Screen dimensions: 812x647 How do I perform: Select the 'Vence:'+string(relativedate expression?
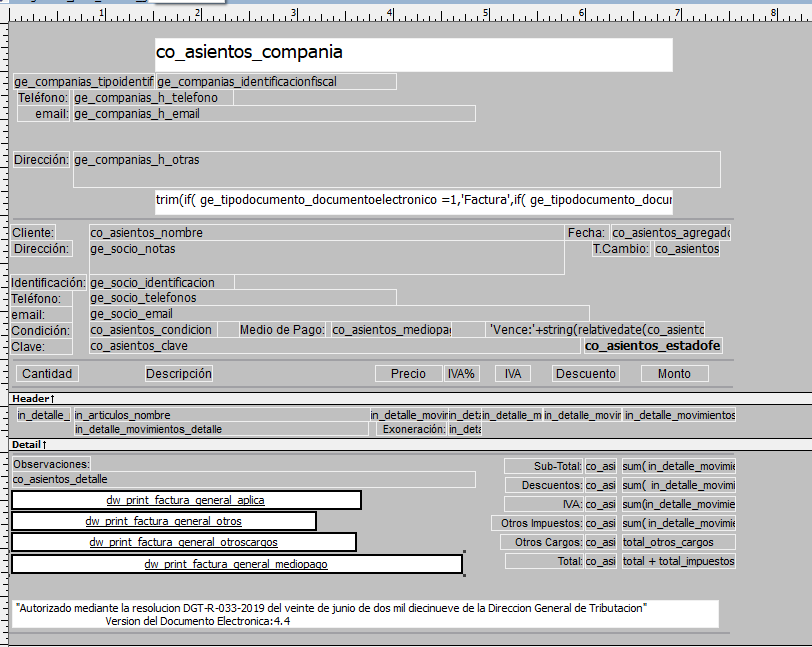tap(597, 330)
